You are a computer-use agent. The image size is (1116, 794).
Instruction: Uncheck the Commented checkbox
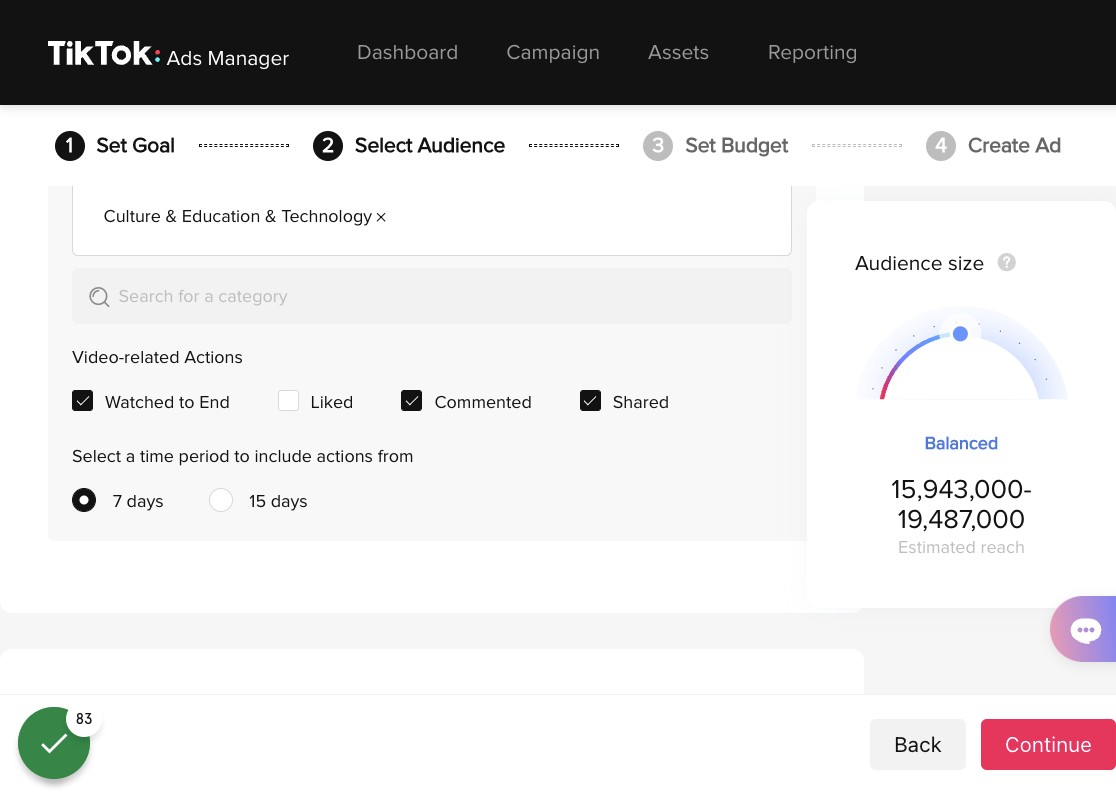(411, 401)
